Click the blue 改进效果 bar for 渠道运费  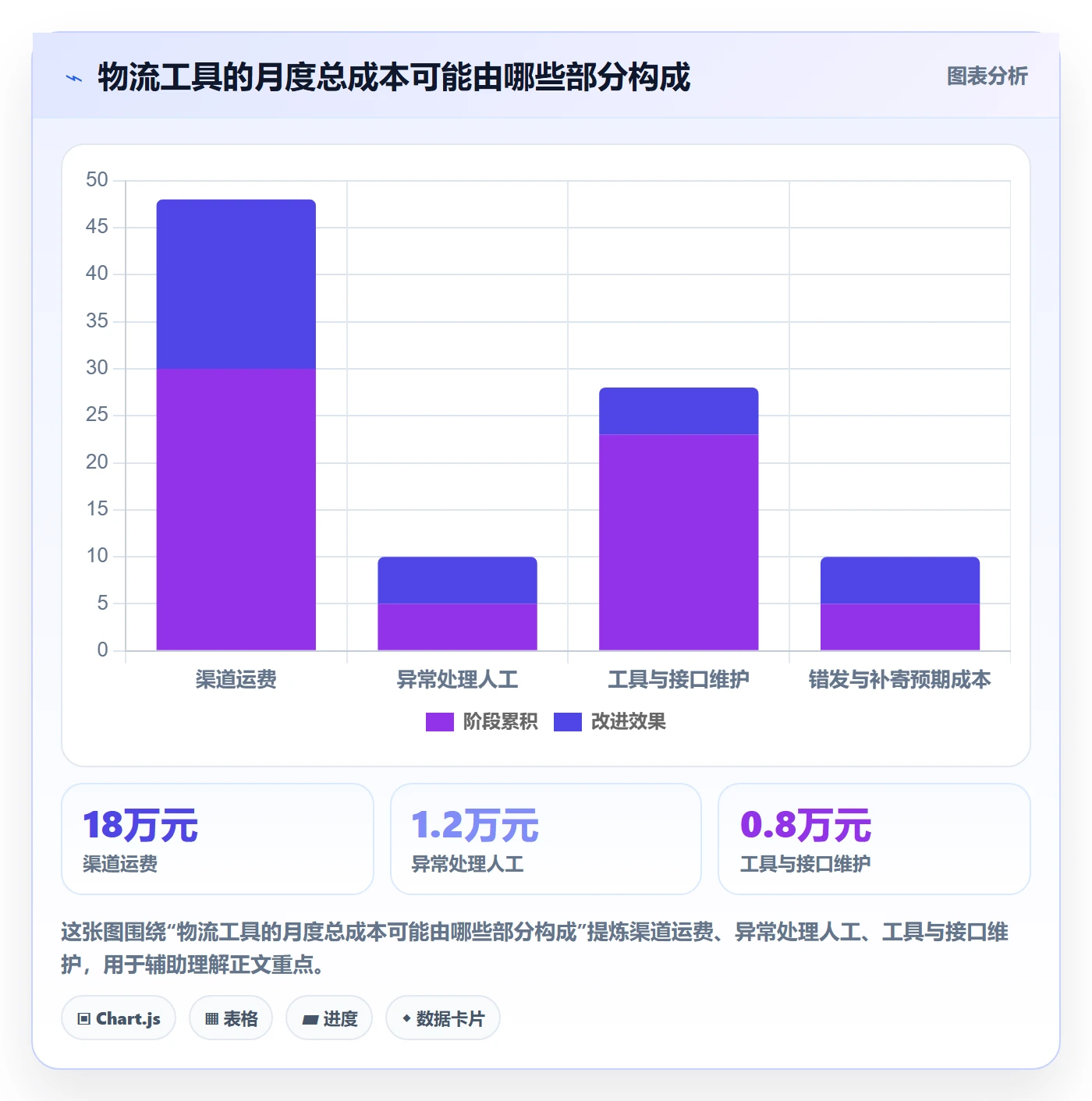[236, 284]
